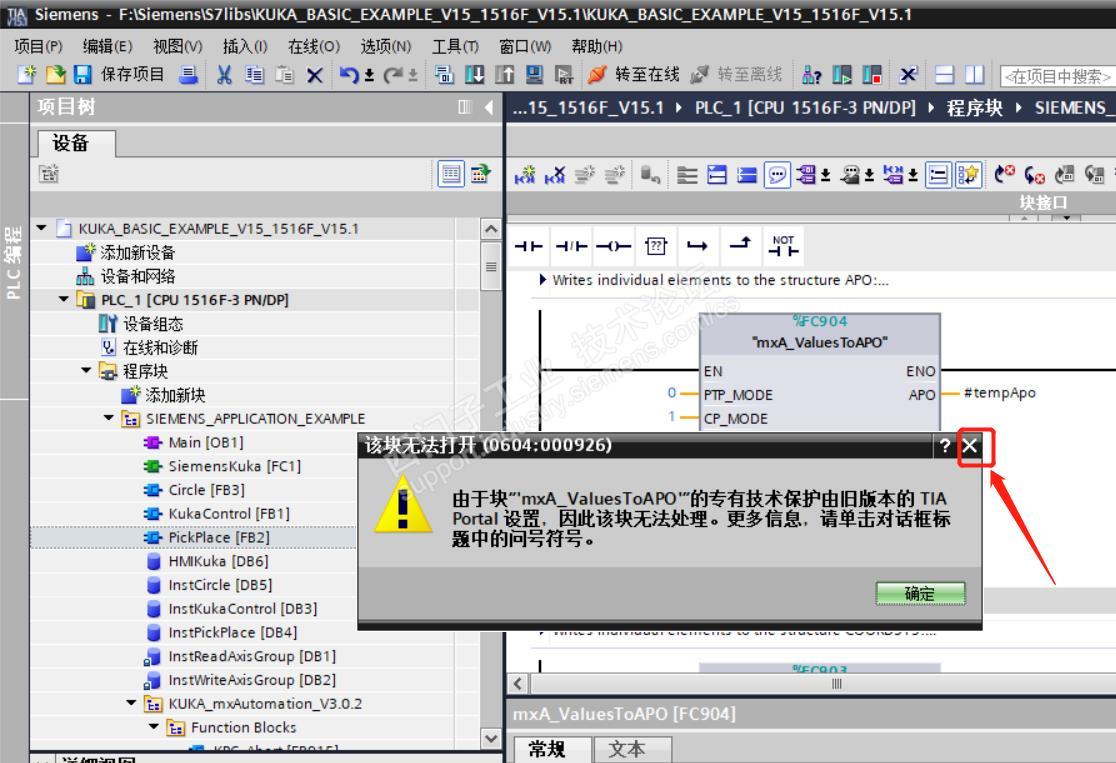Click the Copy icon in main toolbar
This screenshot has height=763, width=1116.
point(254,74)
